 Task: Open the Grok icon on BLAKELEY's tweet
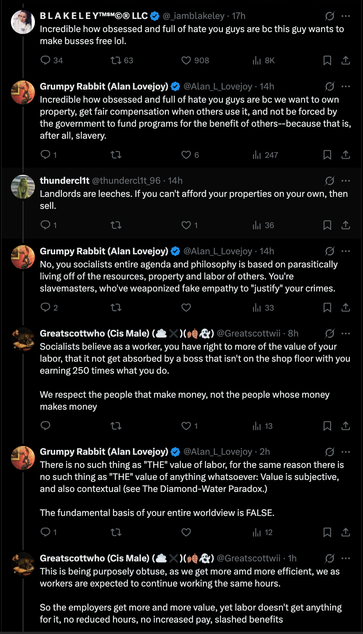329,16
